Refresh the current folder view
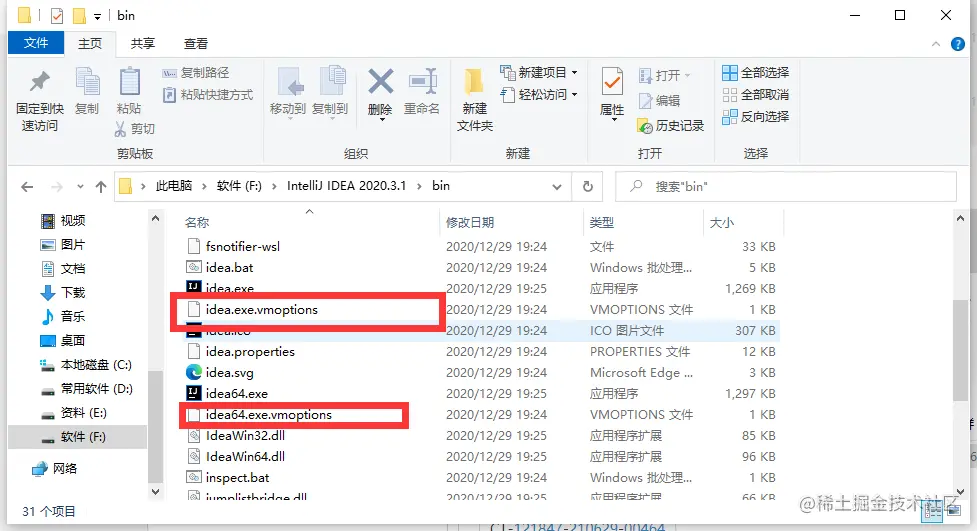This screenshot has width=977, height=531. (588, 186)
